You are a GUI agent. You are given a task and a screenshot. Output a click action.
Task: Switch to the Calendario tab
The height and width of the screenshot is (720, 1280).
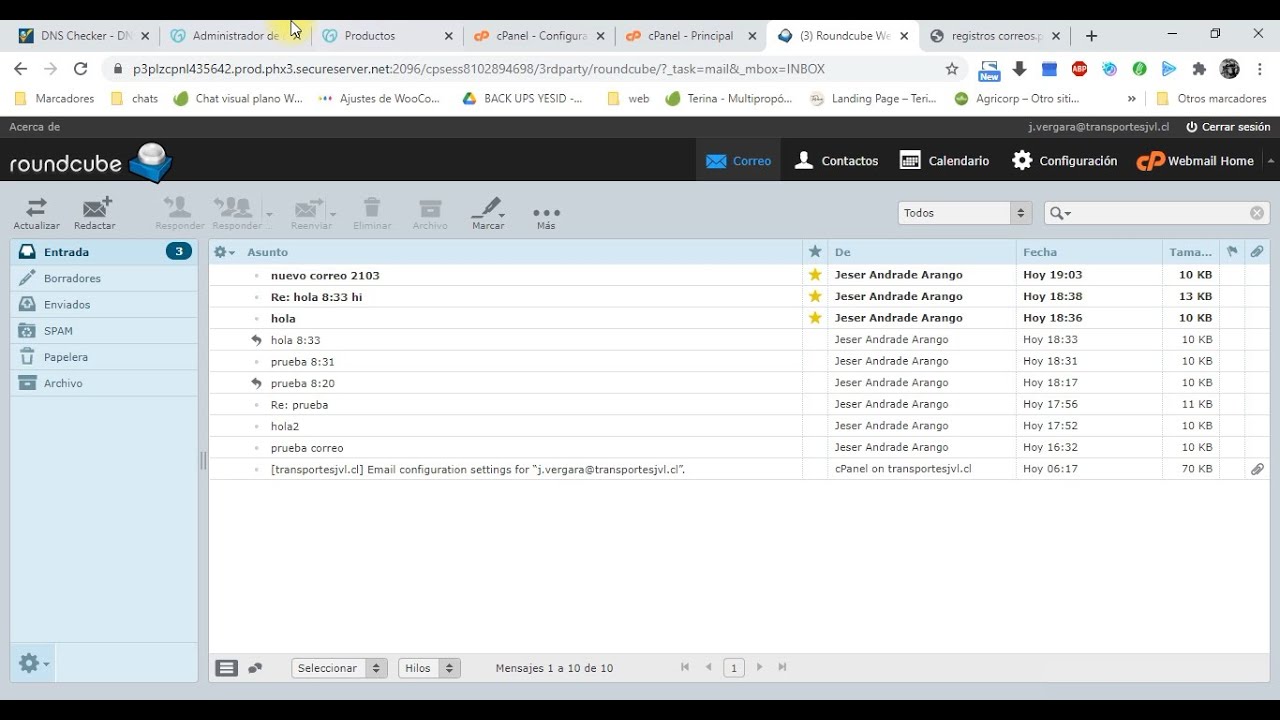tap(945, 161)
